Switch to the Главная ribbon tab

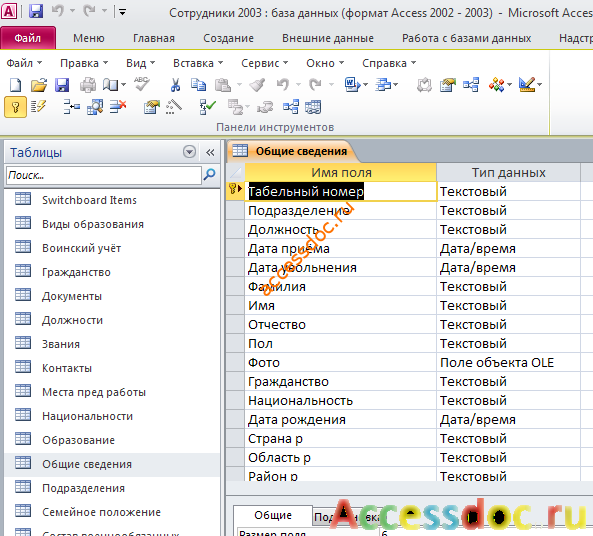coord(154,38)
